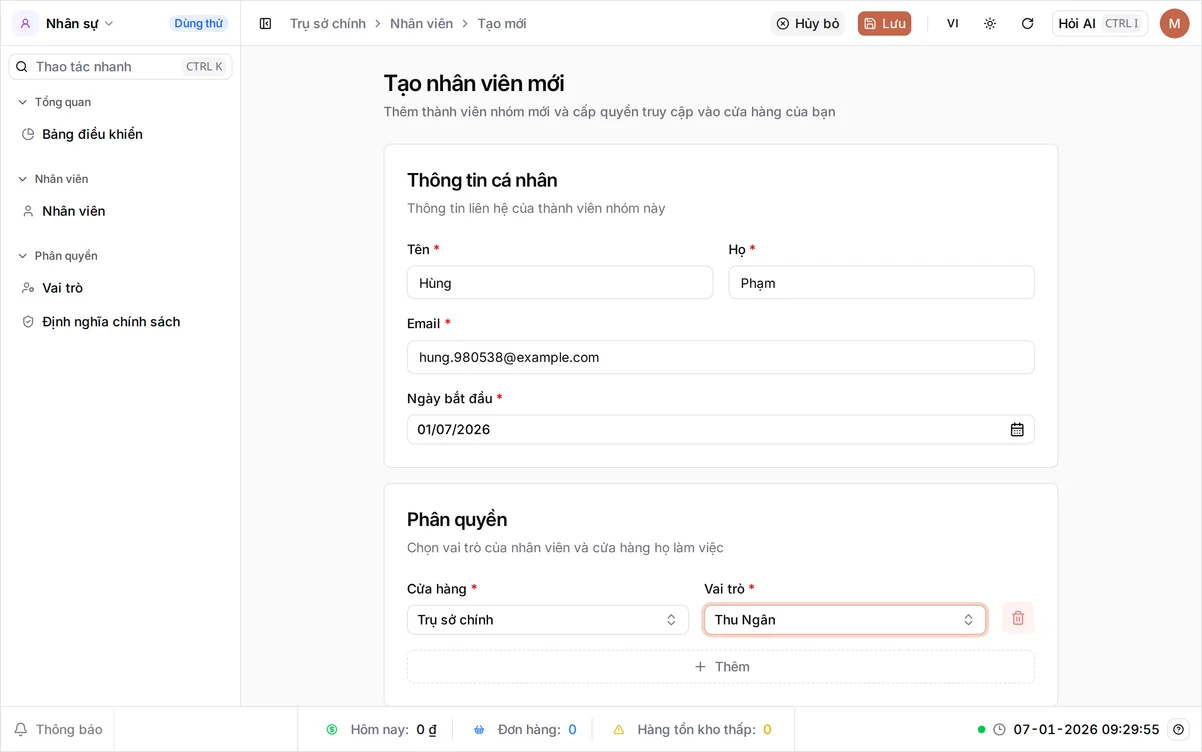Click the Email input field
Viewport: 1202px width, 752px height.
(720, 357)
